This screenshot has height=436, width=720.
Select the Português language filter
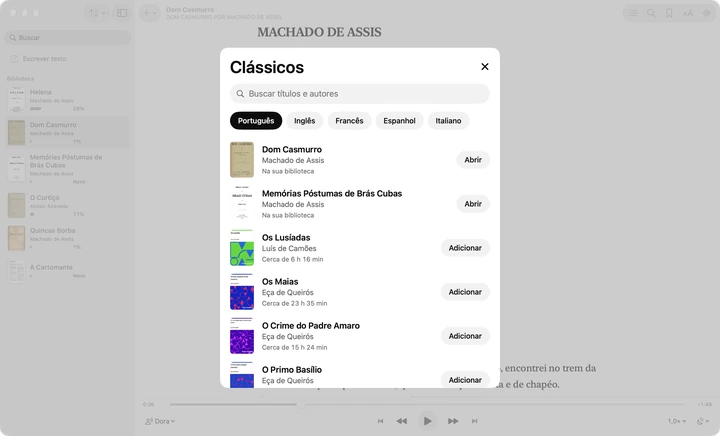pyautogui.click(x=256, y=121)
